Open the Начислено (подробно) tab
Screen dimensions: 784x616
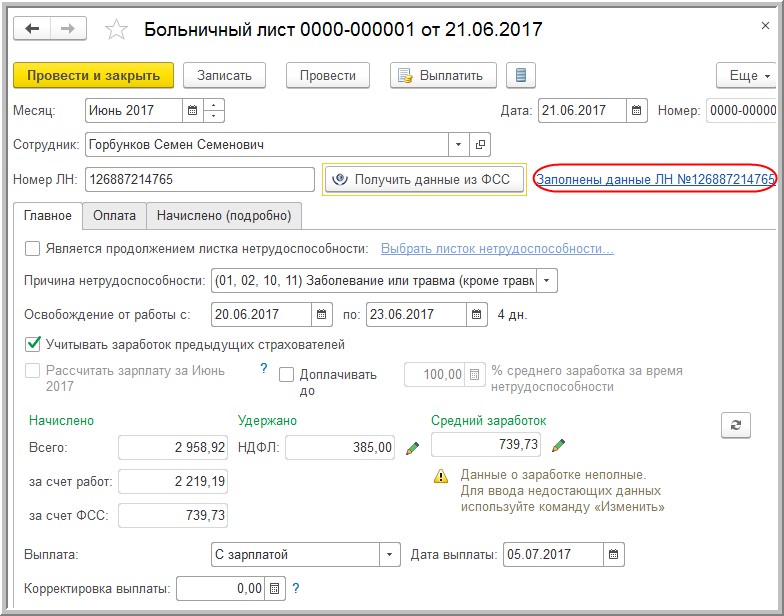click(224, 216)
